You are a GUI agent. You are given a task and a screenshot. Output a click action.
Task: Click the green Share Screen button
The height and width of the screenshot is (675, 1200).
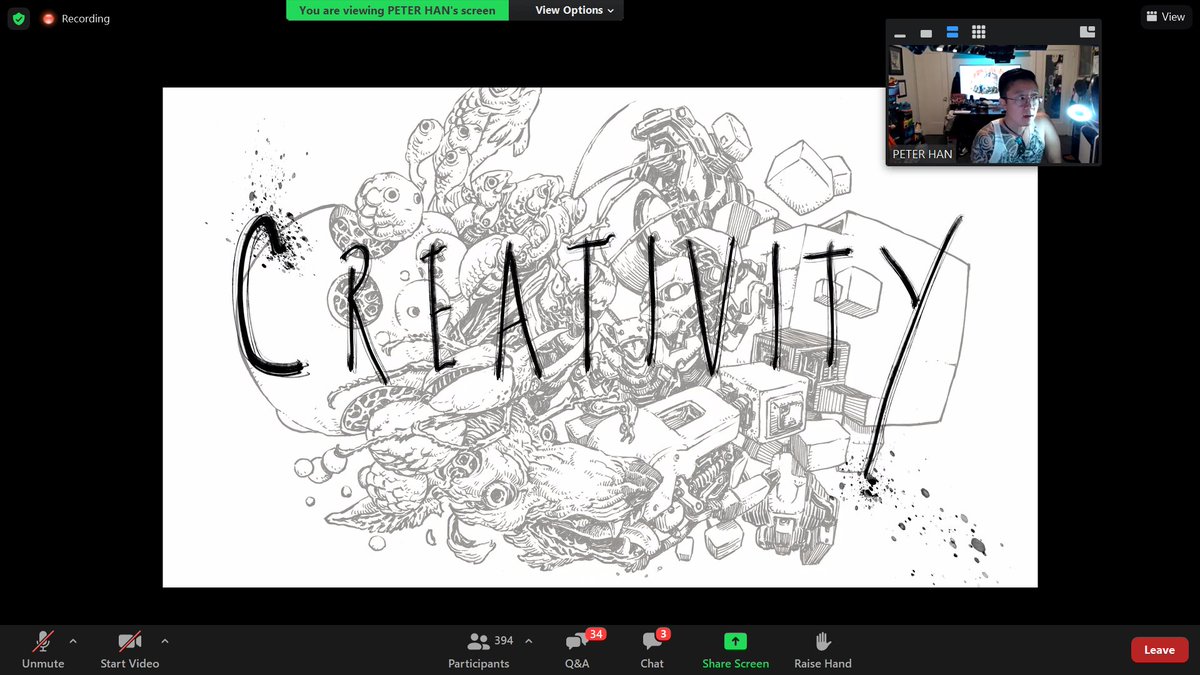tap(735, 649)
